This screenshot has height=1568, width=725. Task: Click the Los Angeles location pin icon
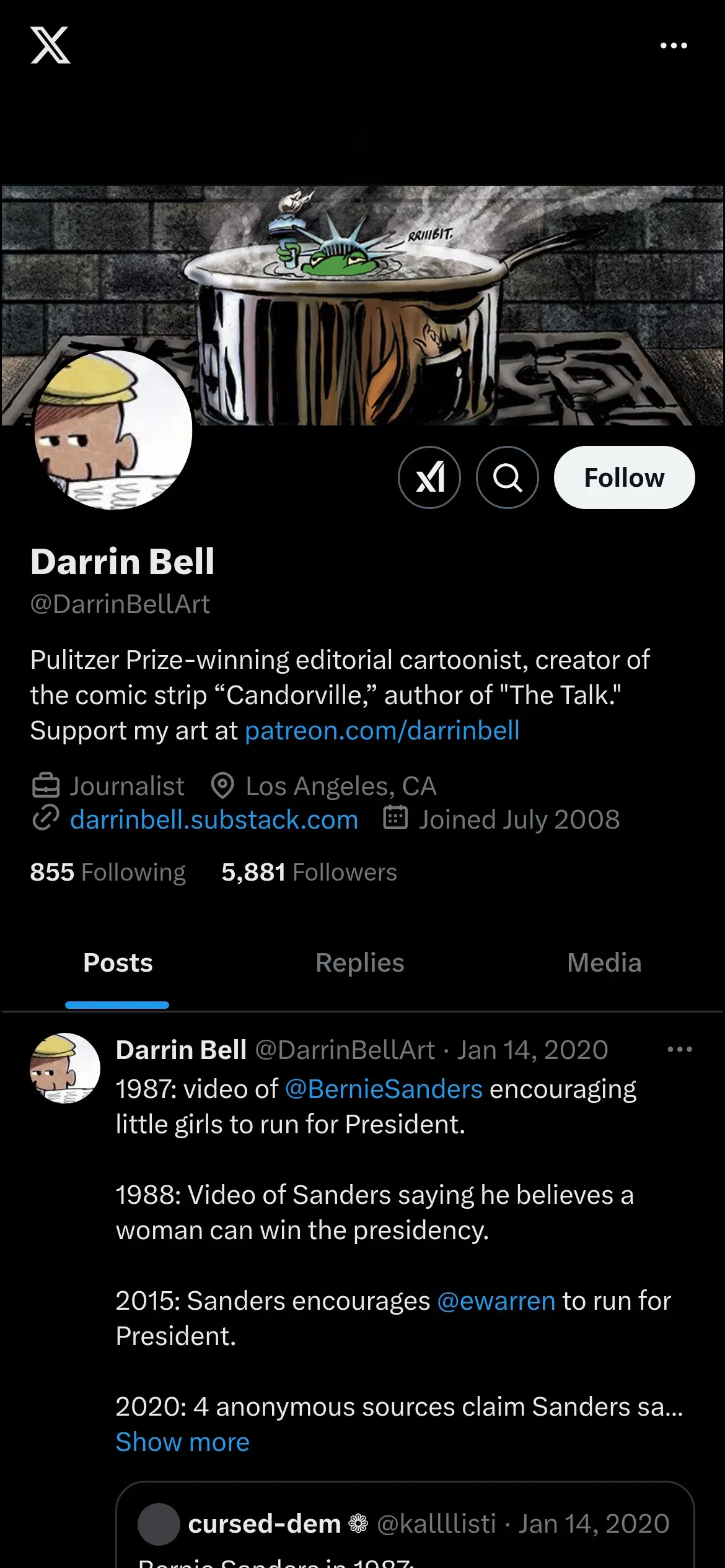222,786
